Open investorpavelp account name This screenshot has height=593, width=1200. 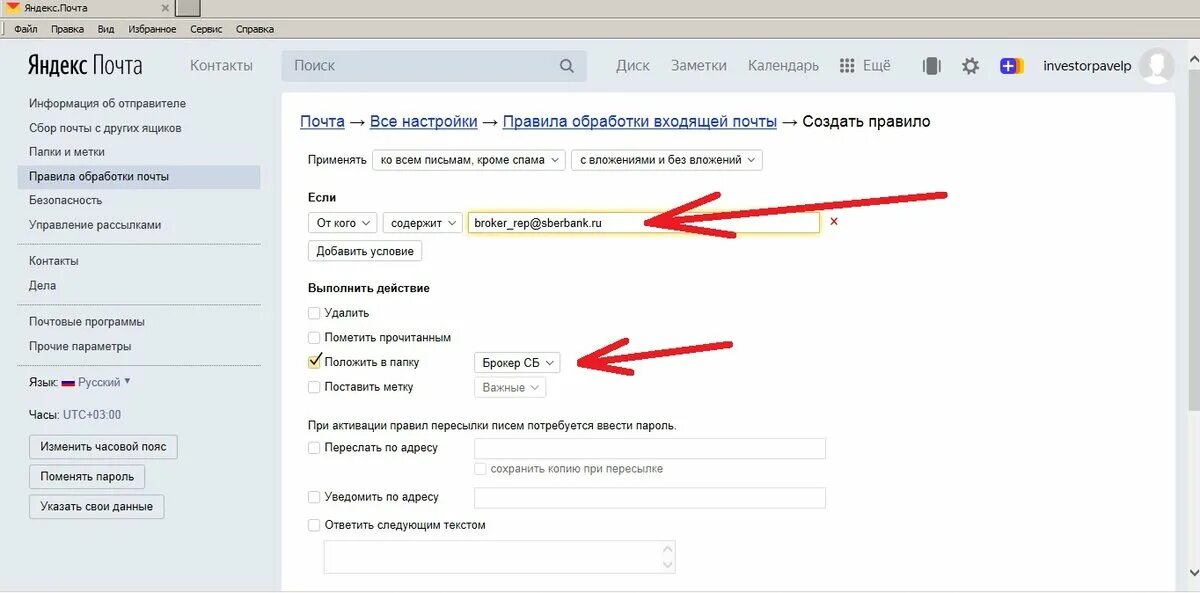coord(1087,66)
